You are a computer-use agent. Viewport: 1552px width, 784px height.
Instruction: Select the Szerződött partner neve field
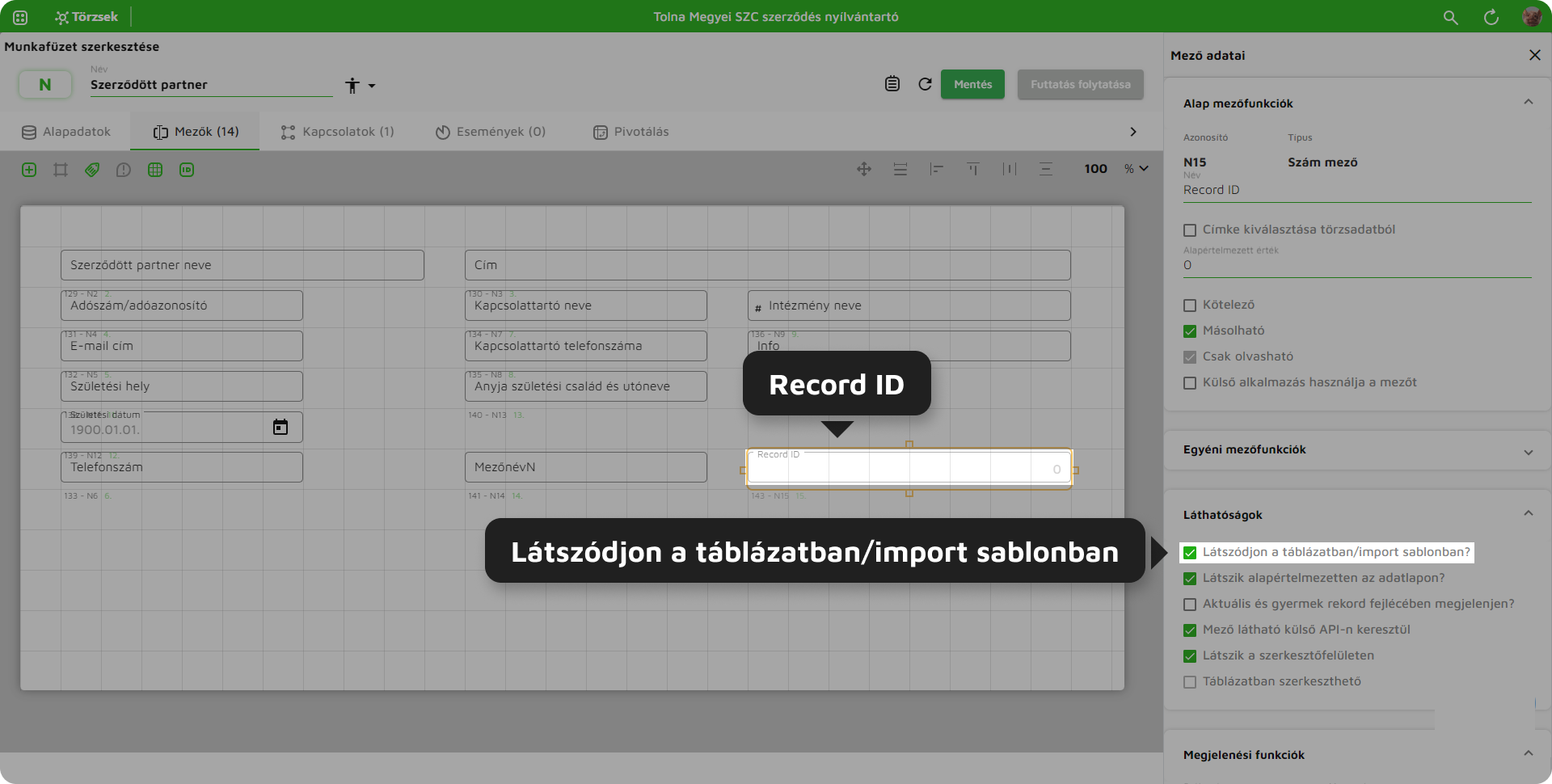pos(242,265)
